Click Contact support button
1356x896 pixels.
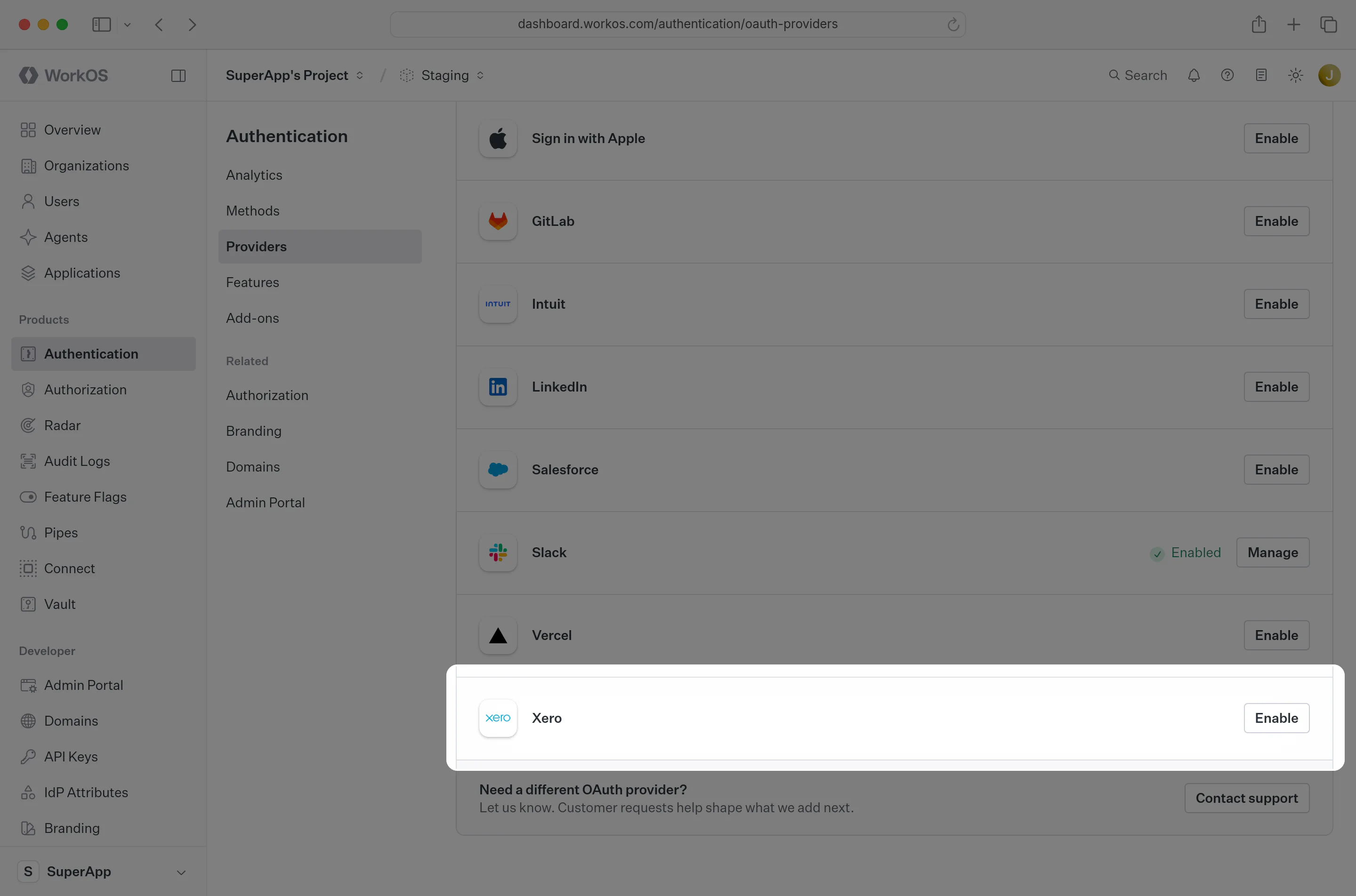1246,798
